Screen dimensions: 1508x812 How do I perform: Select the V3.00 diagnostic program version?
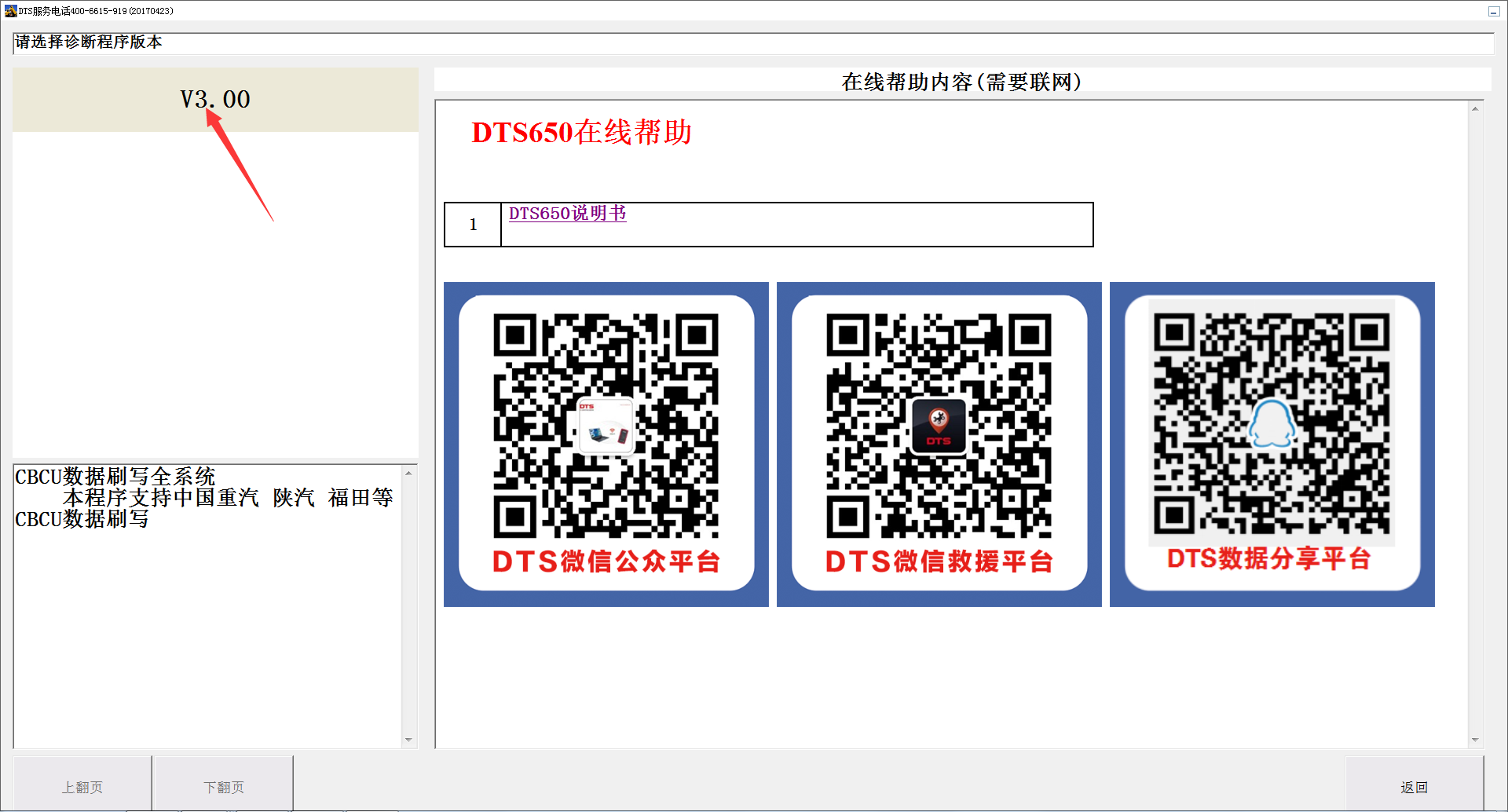(215, 100)
